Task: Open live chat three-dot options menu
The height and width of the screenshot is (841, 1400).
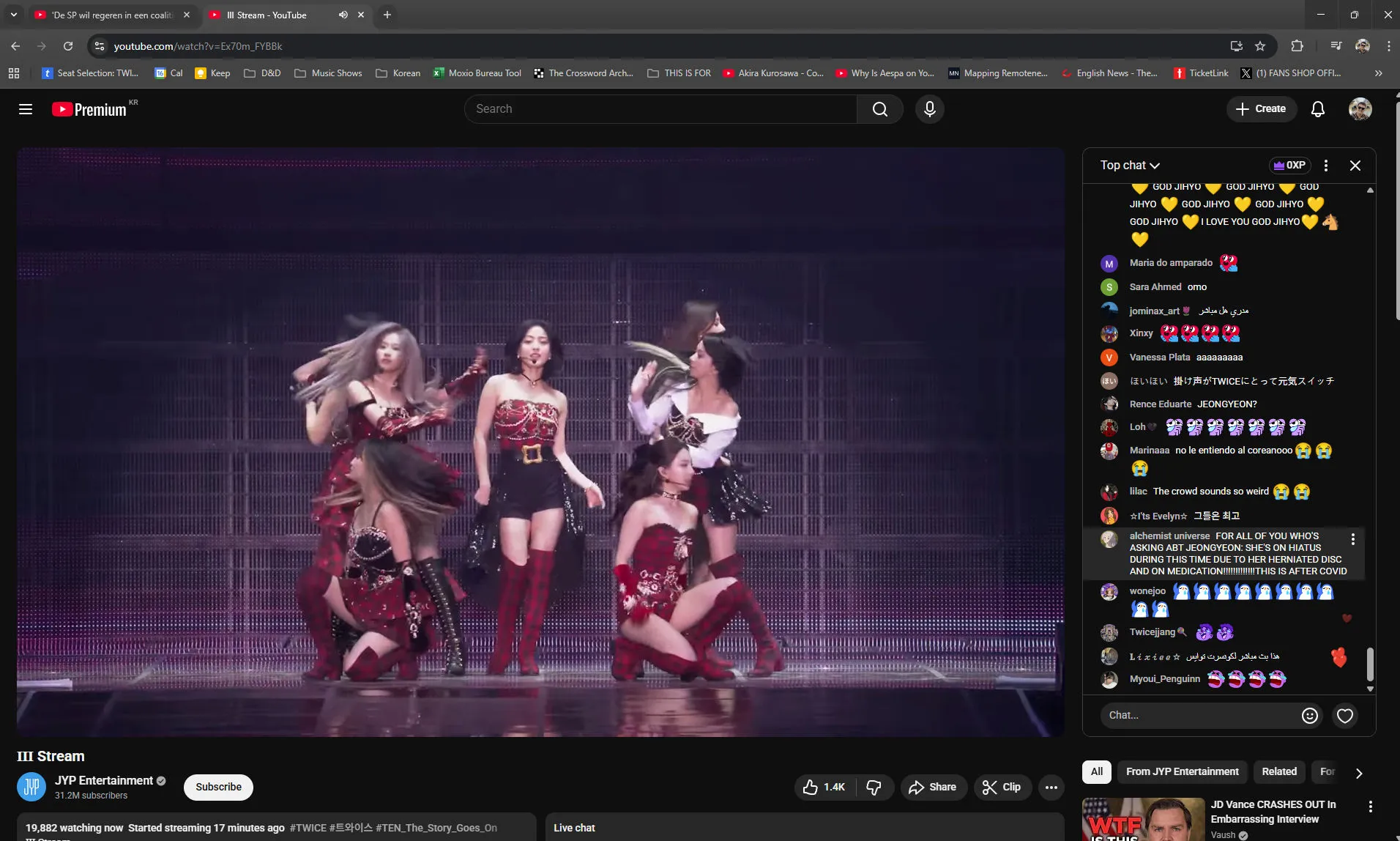Action: 1326,166
